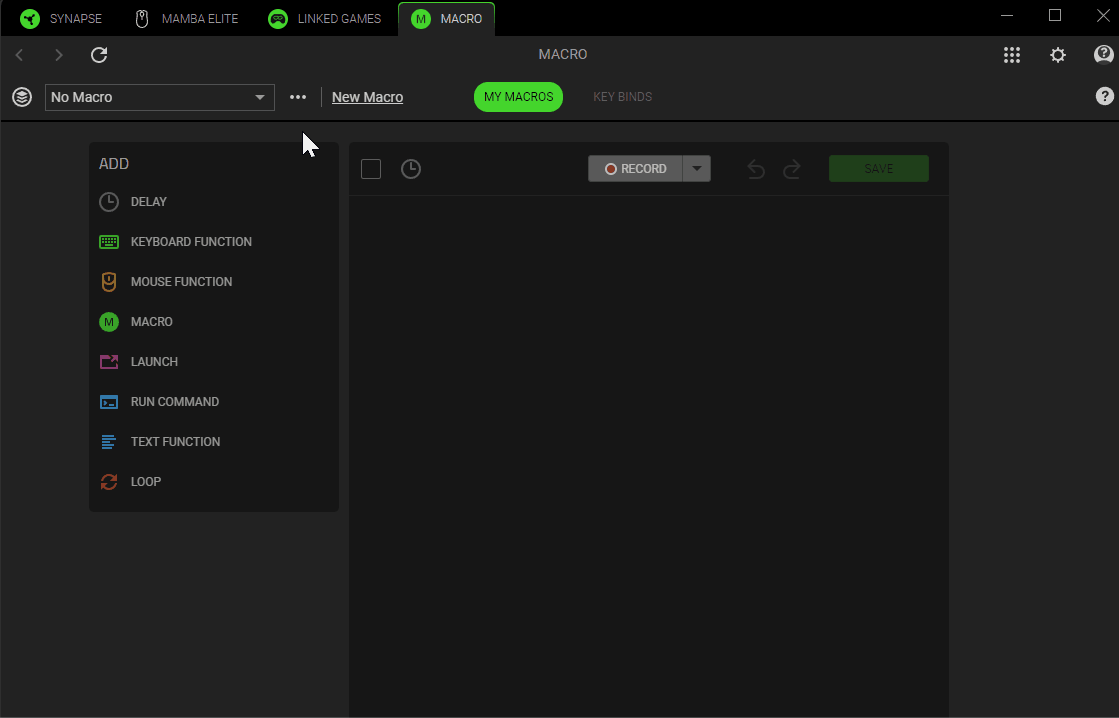Switch to the Key Binds tab
1119x718 pixels.
622,97
